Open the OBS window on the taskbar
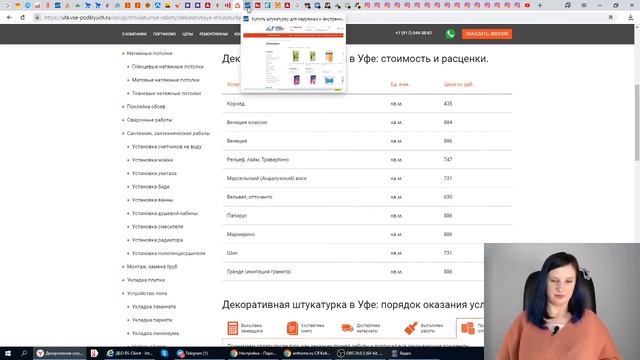640x360 pixels. tap(360, 353)
